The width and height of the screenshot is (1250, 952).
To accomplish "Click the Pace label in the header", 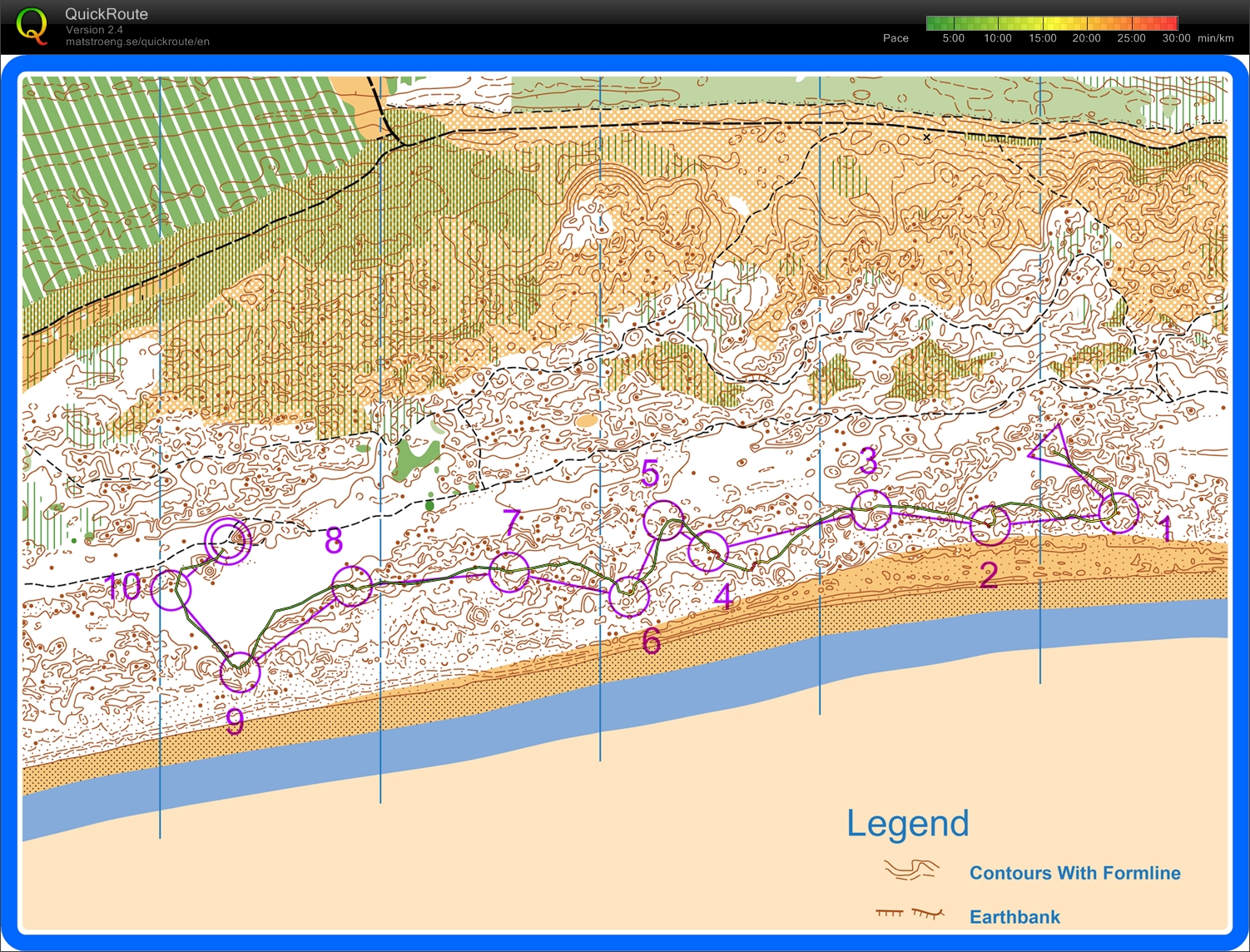I will click(895, 38).
